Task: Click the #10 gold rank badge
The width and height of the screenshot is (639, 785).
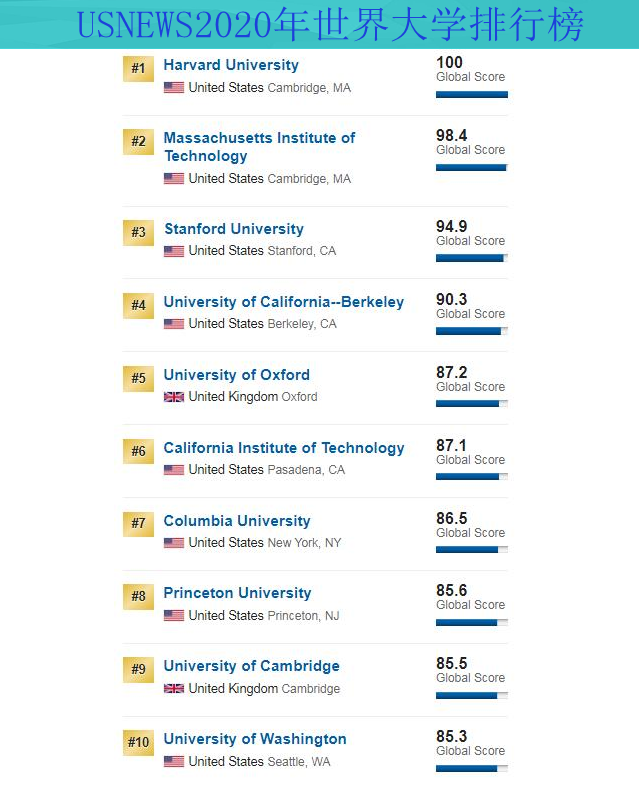Action: (138, 742)
